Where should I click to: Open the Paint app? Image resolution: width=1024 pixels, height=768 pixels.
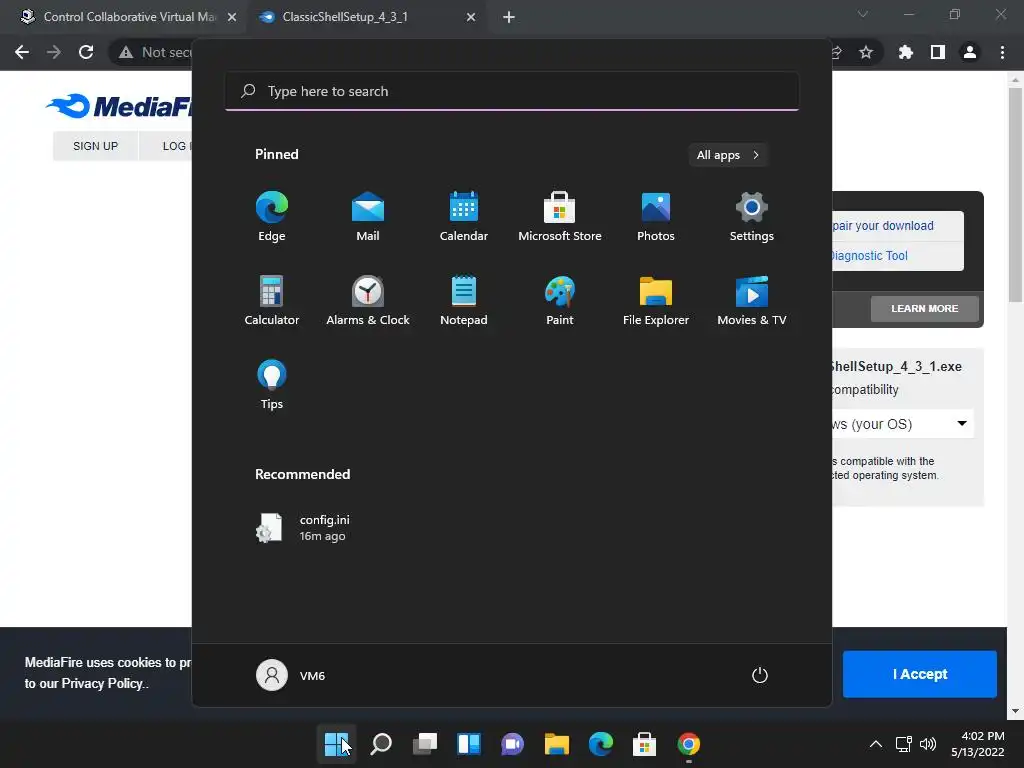560,300
